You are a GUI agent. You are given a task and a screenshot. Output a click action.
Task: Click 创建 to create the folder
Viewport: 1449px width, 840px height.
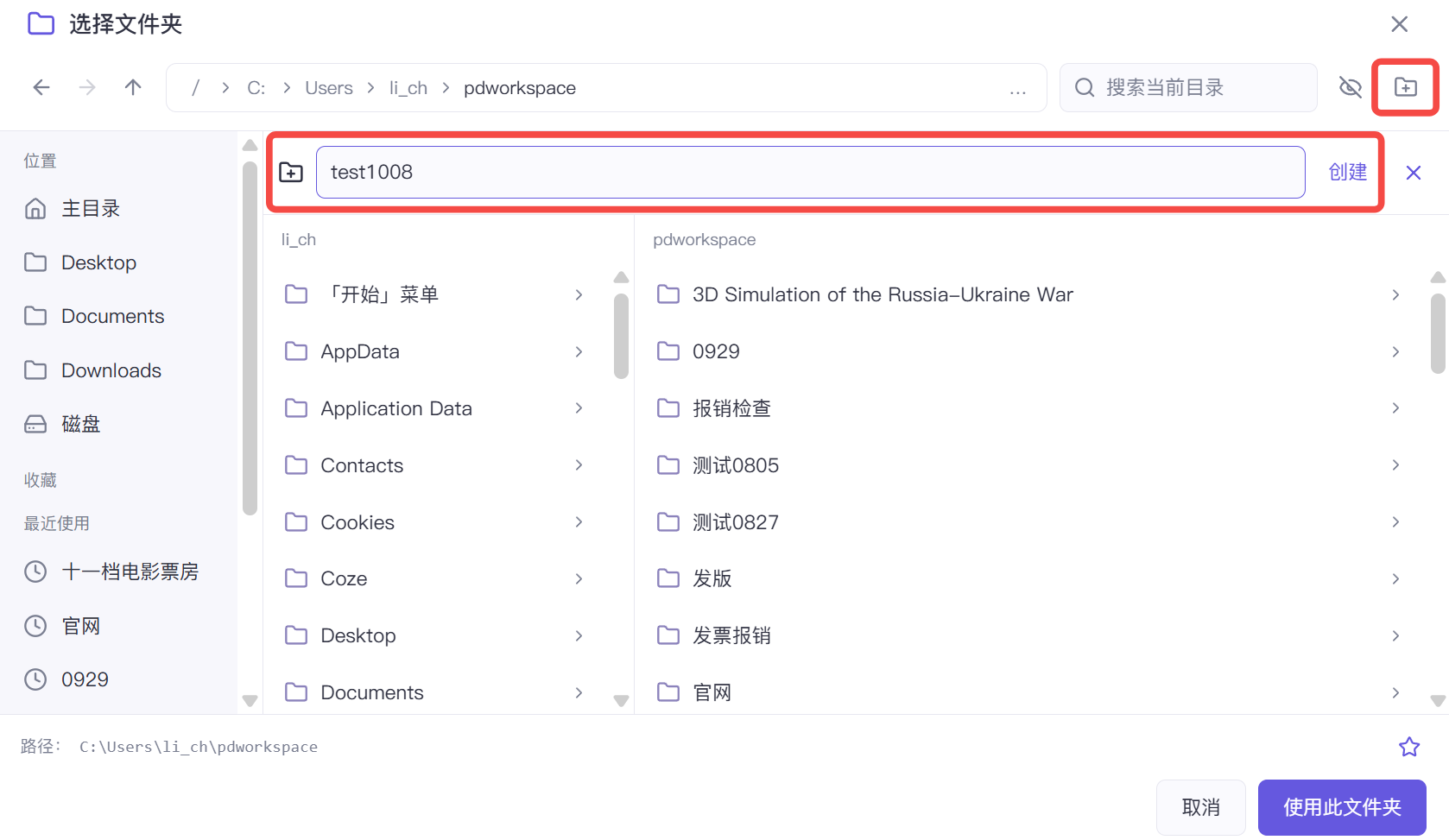(x=1347, y=172)
